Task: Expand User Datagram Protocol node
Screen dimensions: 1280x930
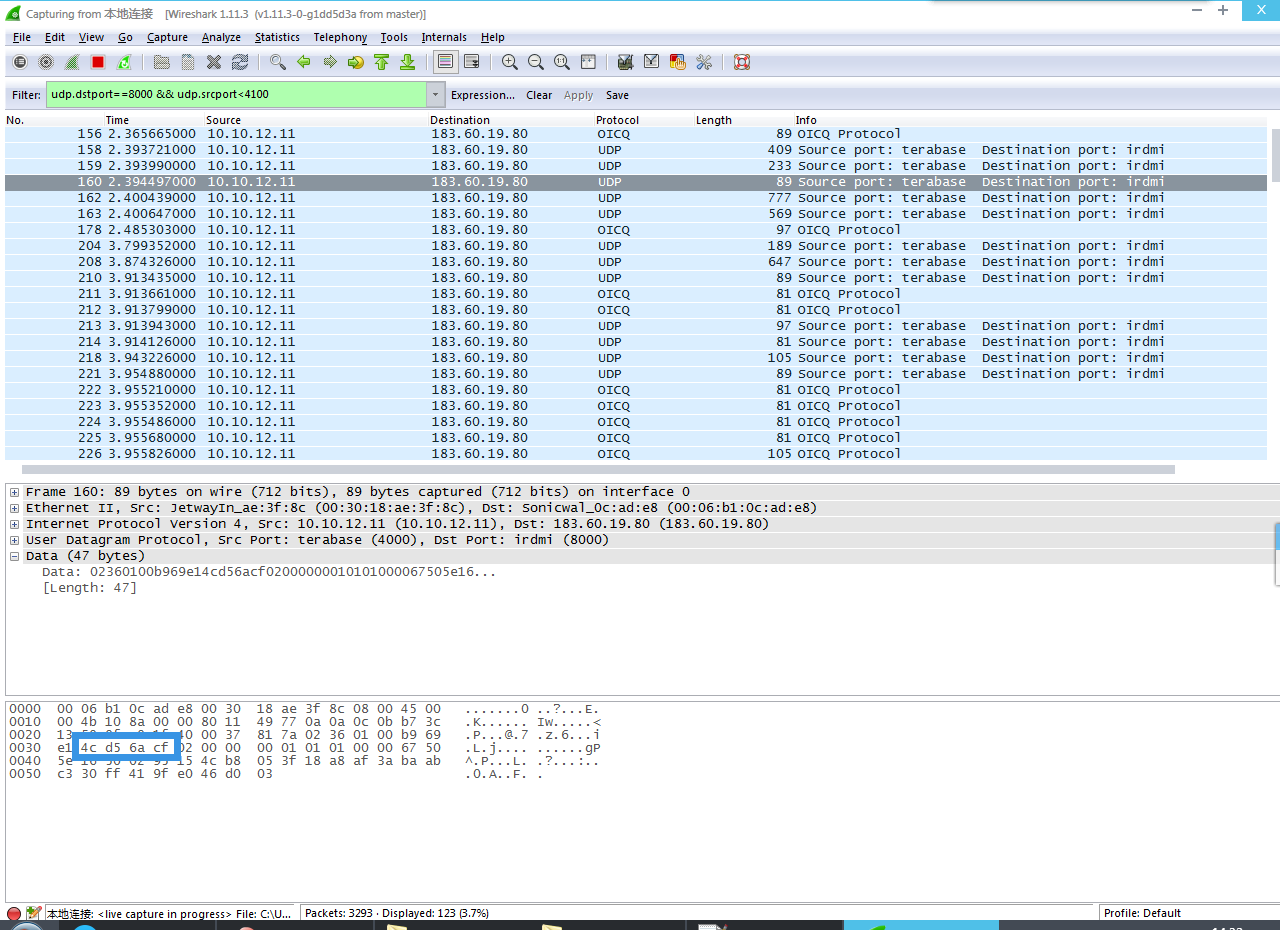Action: point(14,540)
